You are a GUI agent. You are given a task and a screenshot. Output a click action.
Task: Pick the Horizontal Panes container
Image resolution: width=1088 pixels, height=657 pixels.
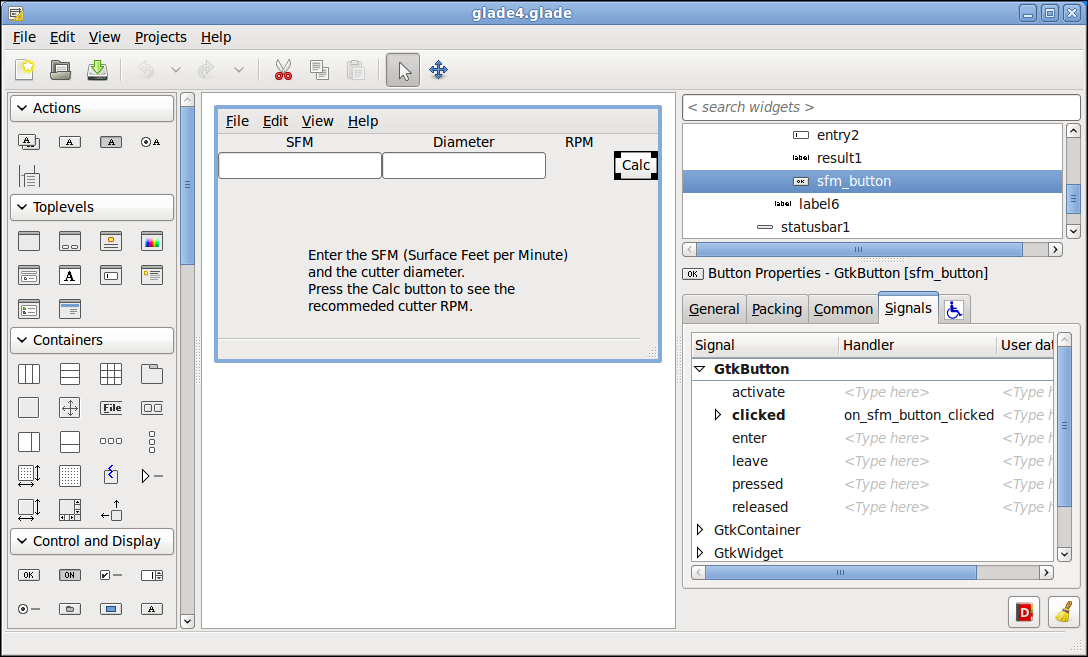click(x=28, y=442)
